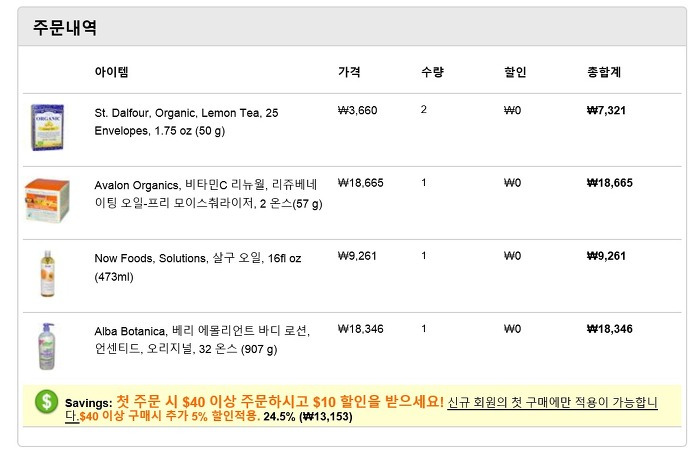Click the 주문내역 section header
Viewport: 700px width, 456px height.
[x=65, y=27]
